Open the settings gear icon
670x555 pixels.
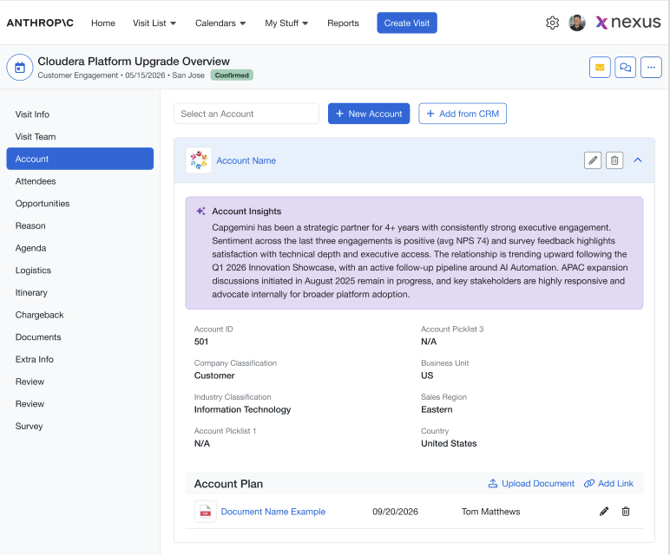pyautogui.click(x=552, y=23)
